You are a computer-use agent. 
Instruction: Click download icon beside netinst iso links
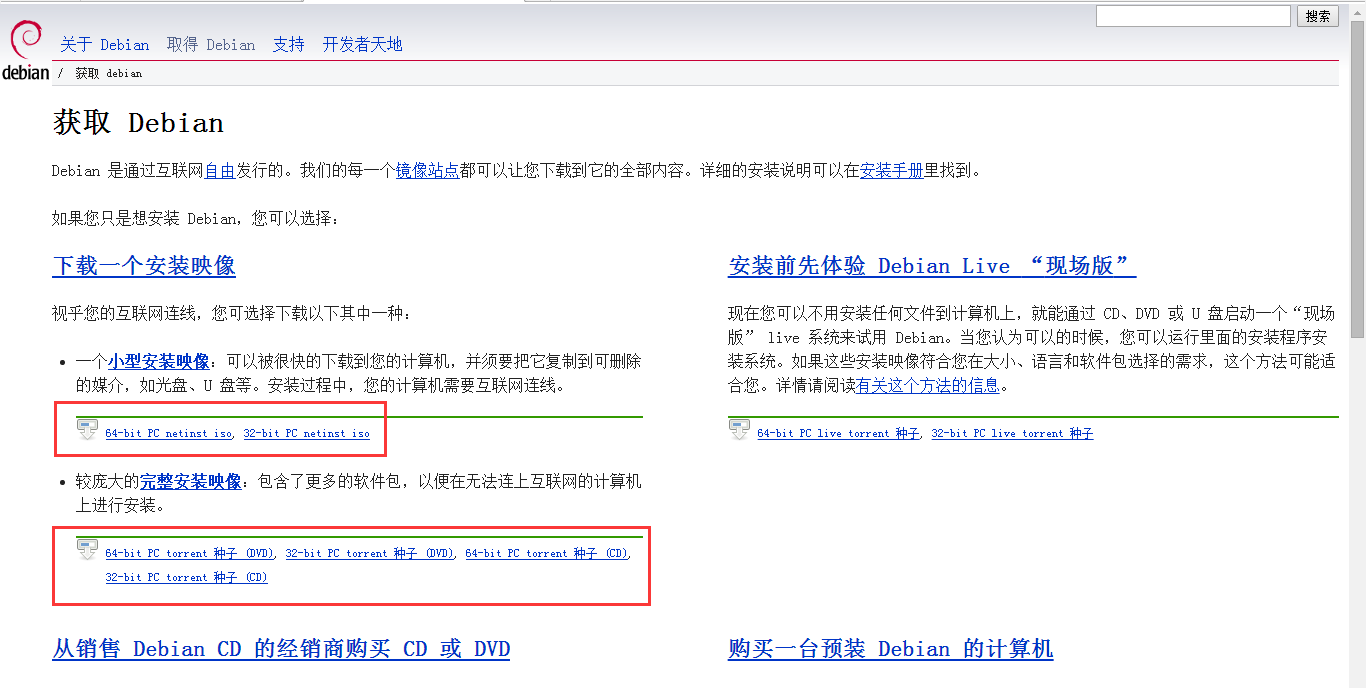(x=88, y=430)
